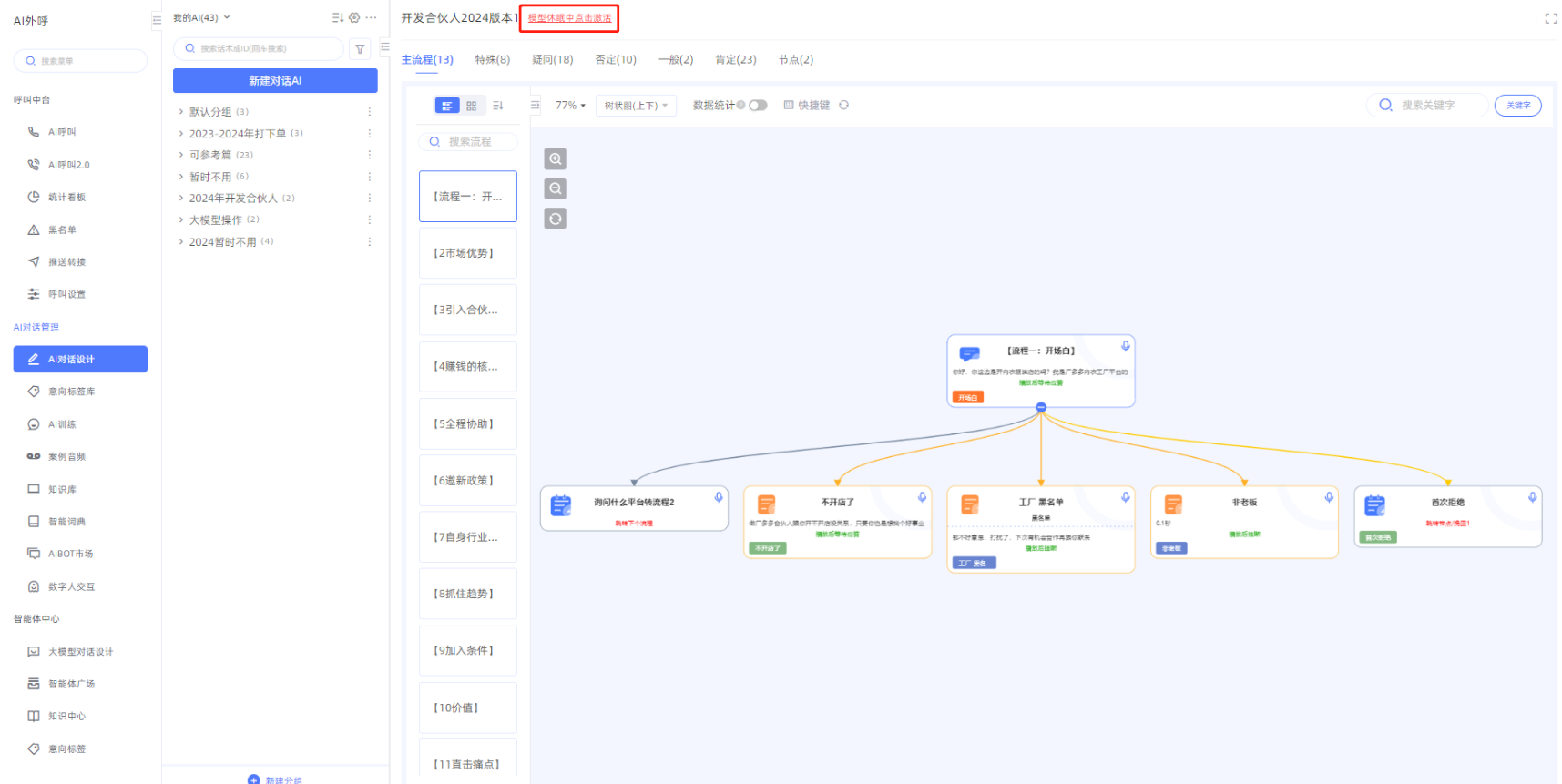Viewport: 1562px width, 784px height.
Task: Open the 树状图(上下) layout dropdown
Action: point(636,106)
